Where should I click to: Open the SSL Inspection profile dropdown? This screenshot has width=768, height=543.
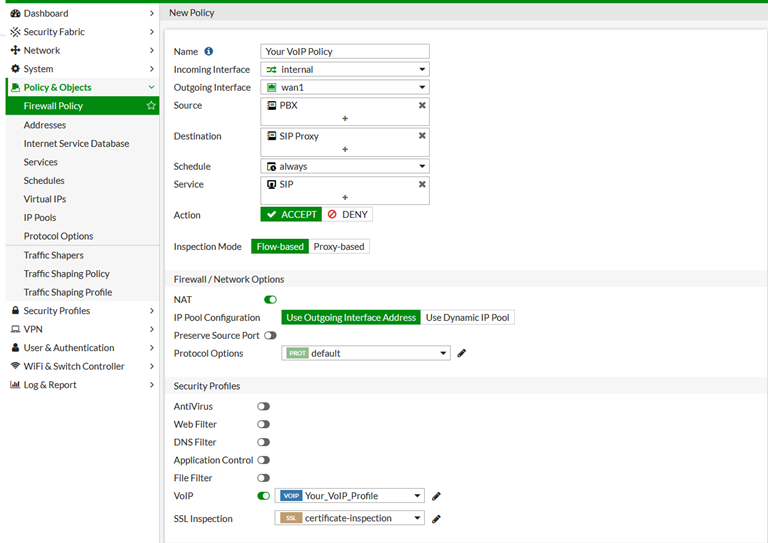click(349, 518)
